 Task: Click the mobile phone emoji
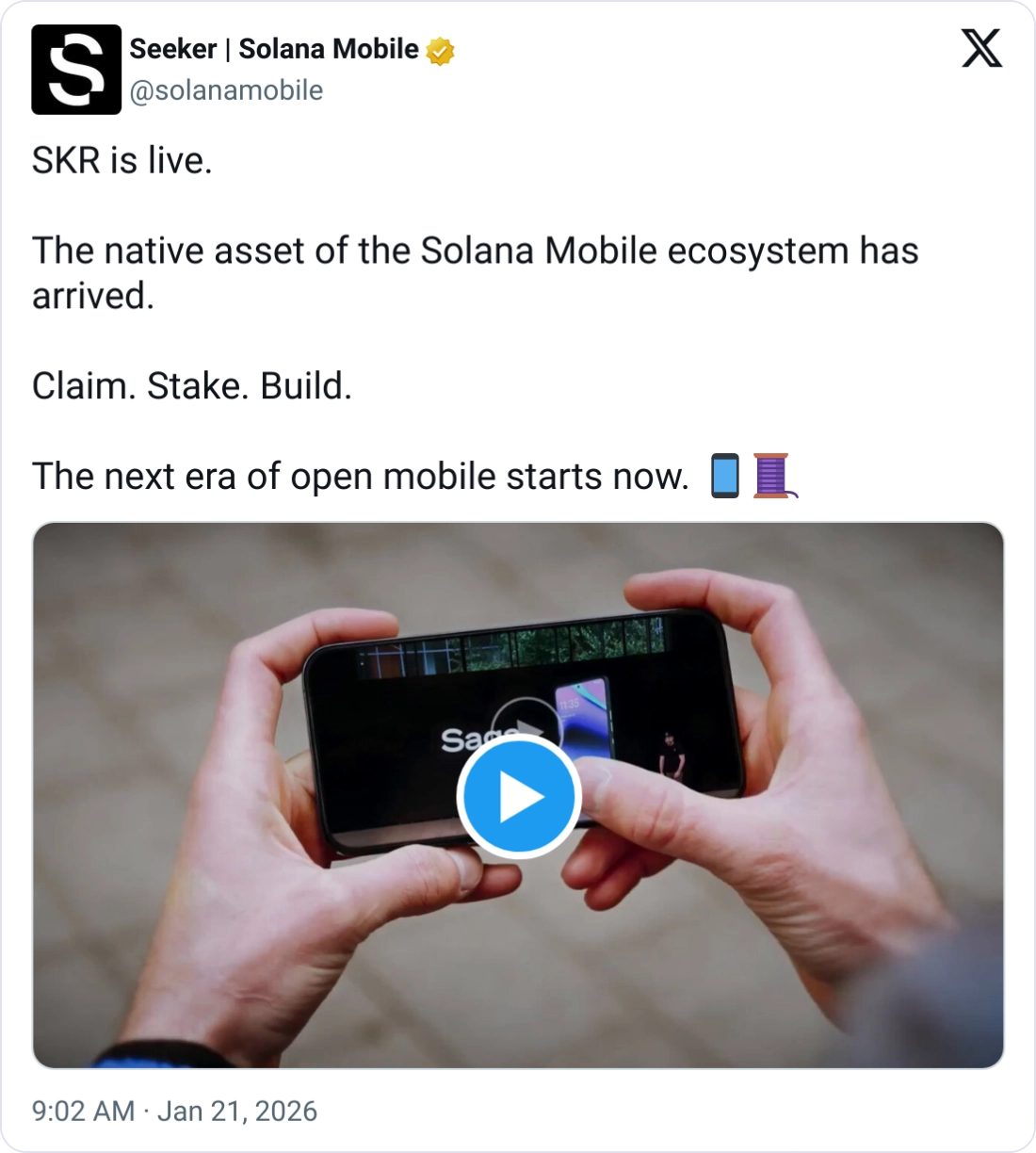tap(724, 476)
